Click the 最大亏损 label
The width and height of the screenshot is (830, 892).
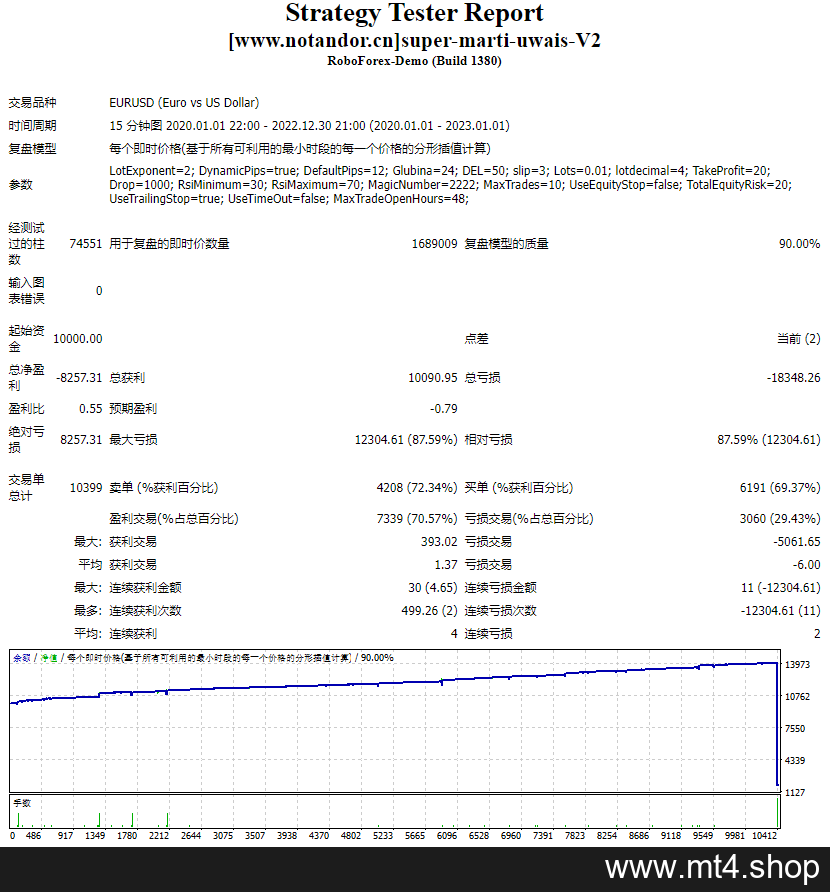coord(133,440)
